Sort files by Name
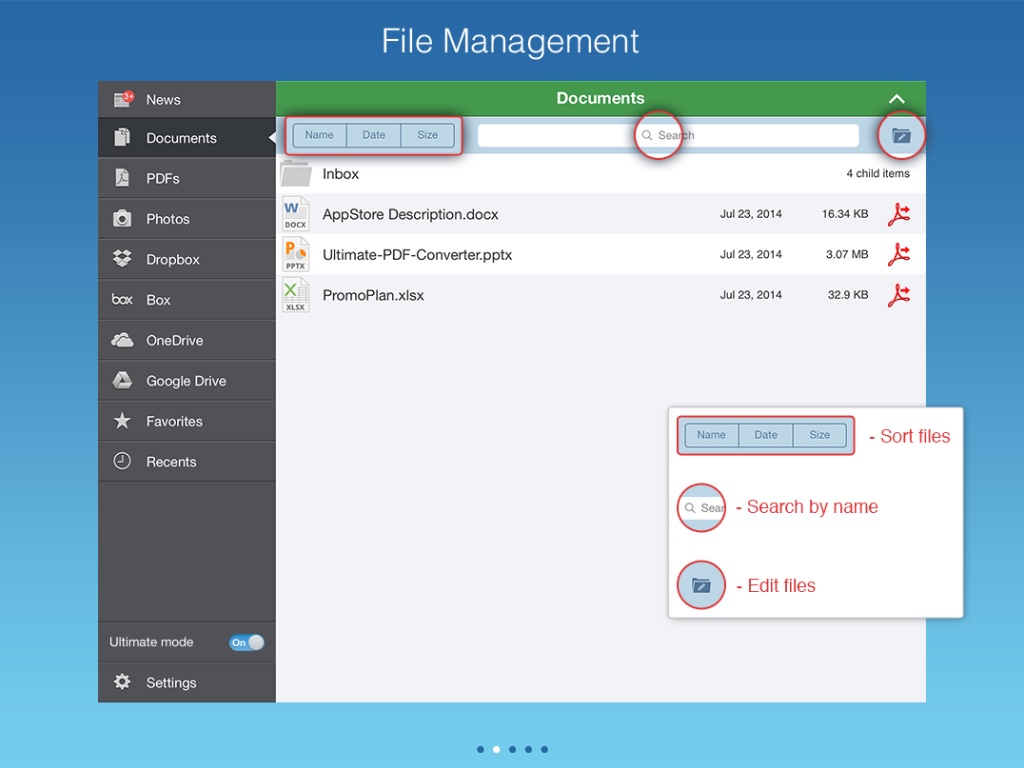This screenshot has height=768, width=1024. [x=319, y=135]
